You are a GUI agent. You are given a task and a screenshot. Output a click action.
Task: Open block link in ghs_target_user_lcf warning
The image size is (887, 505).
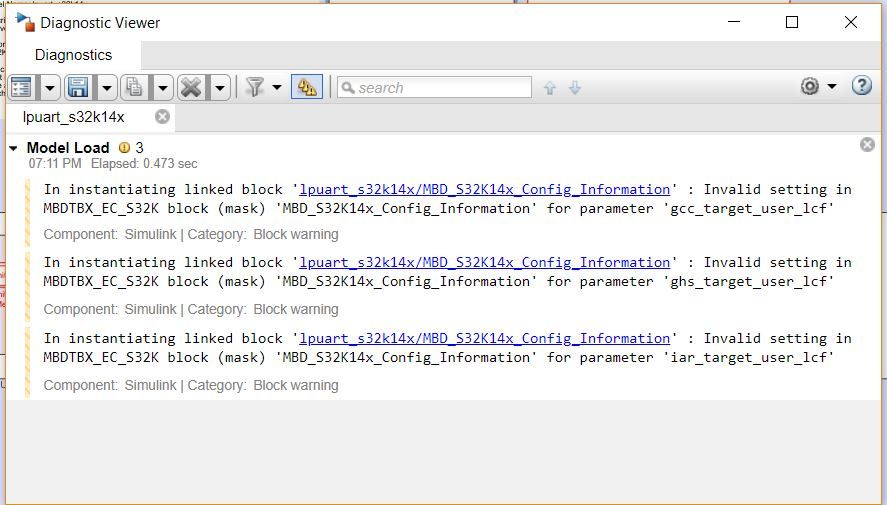[485, 262]
